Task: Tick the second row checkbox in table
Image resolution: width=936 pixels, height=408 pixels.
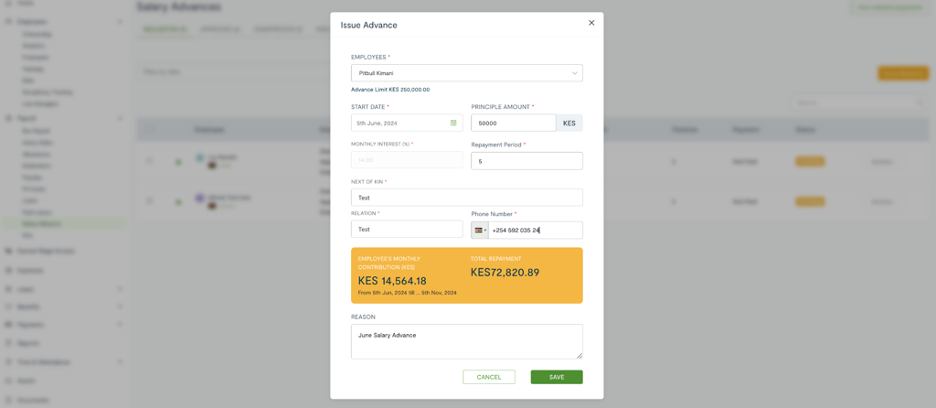Action: [x=150, y=201]
